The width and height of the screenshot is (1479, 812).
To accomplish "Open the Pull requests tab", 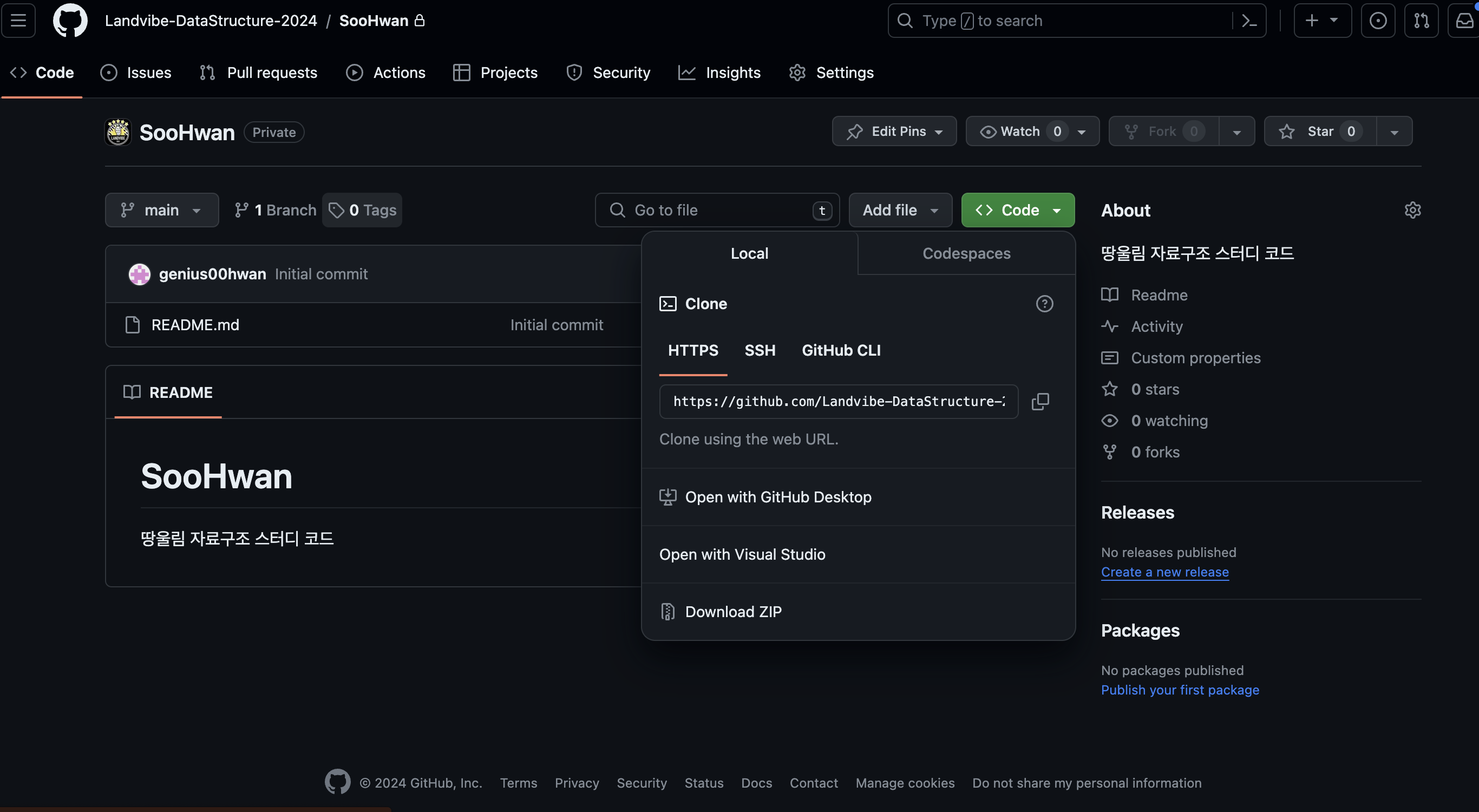I will [258, 73].
